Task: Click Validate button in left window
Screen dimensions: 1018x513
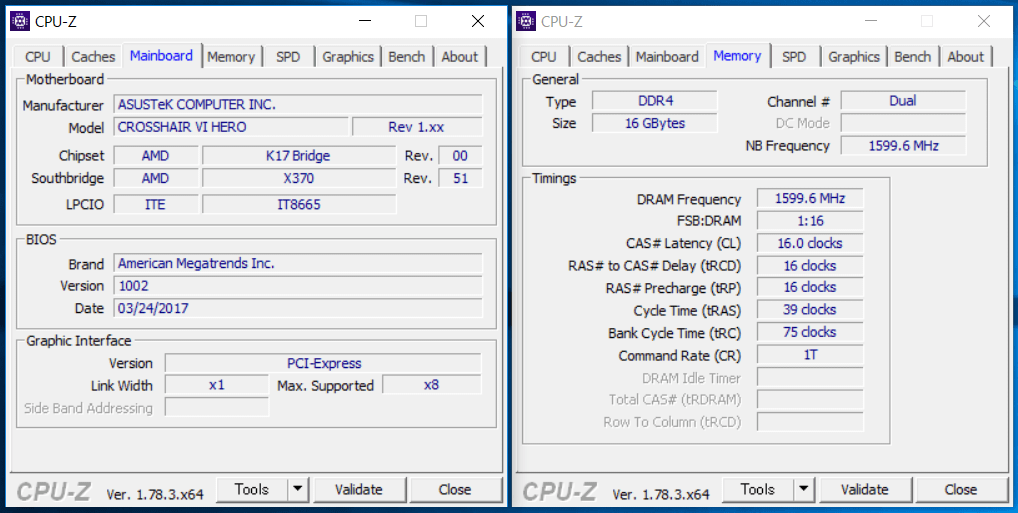Action: pyautogui.click(x=359, y=490)
